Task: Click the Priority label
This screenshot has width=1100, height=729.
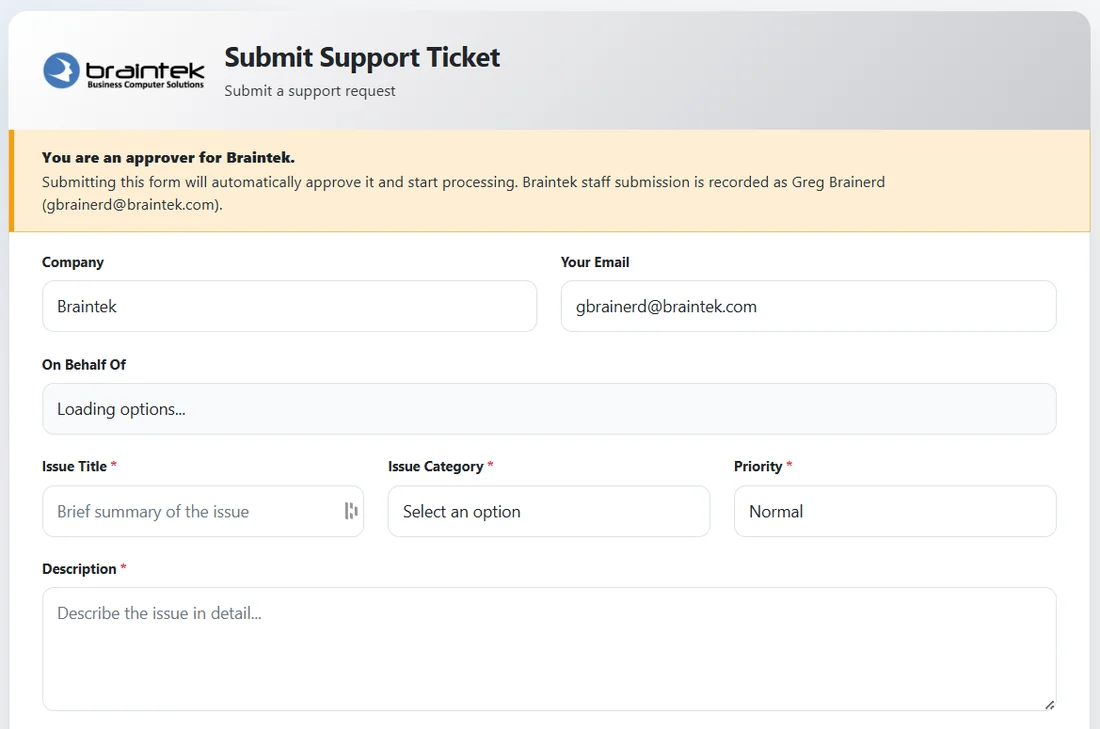Action: point(758,466)
